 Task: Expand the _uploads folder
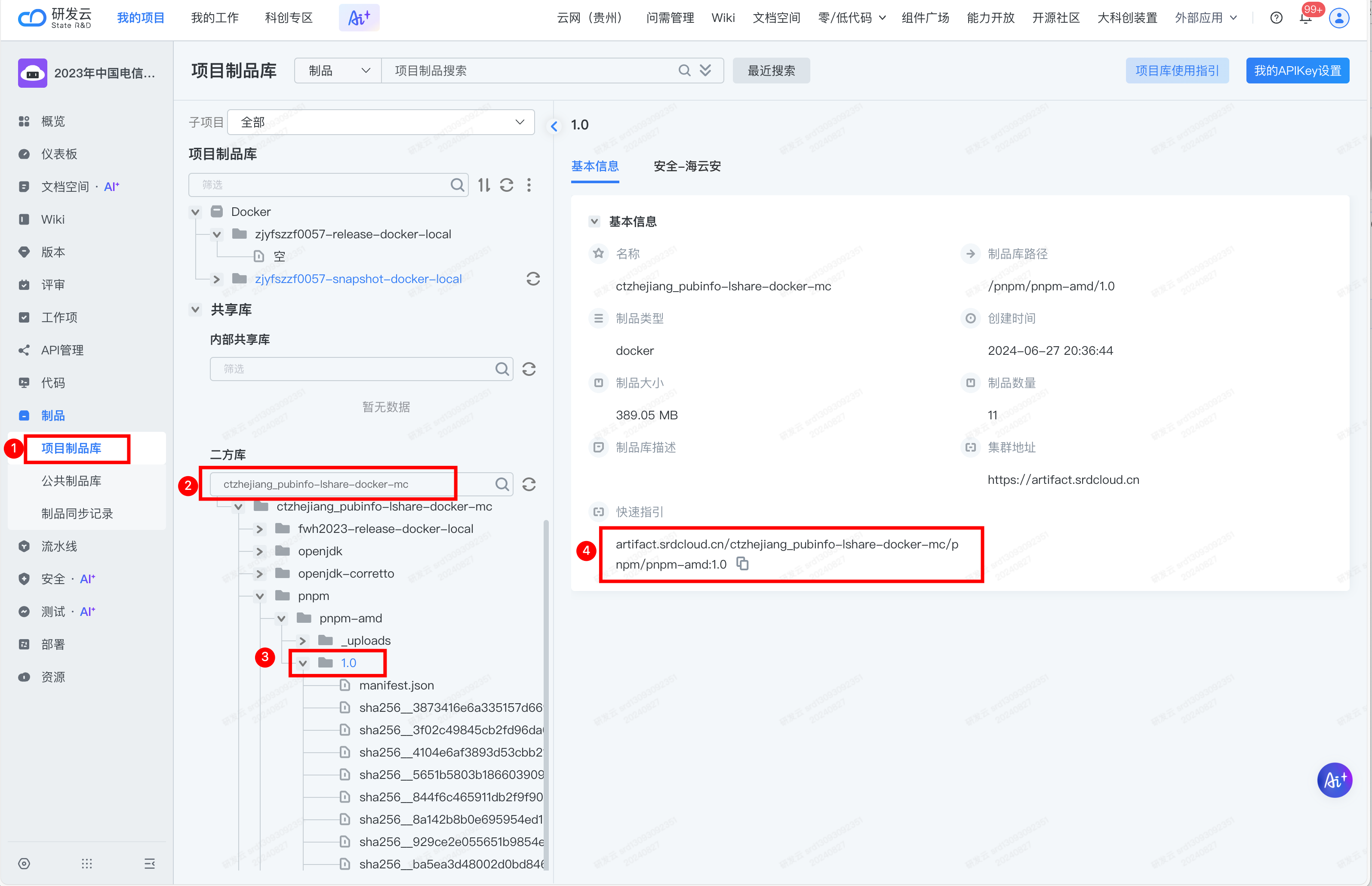(x=303, y=641)
